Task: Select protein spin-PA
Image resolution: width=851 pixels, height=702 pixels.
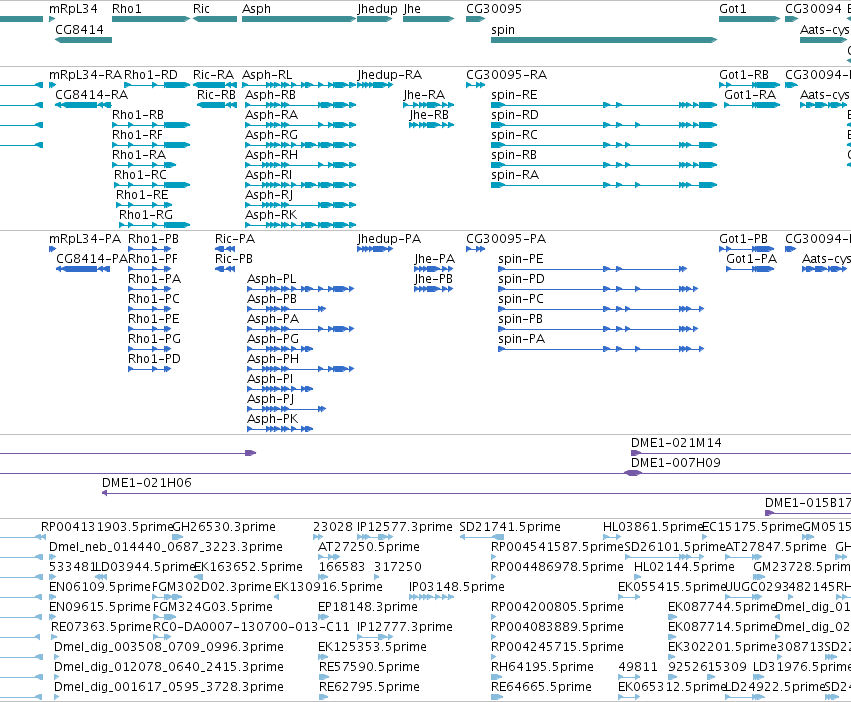Action: click(x=601, y=349)
